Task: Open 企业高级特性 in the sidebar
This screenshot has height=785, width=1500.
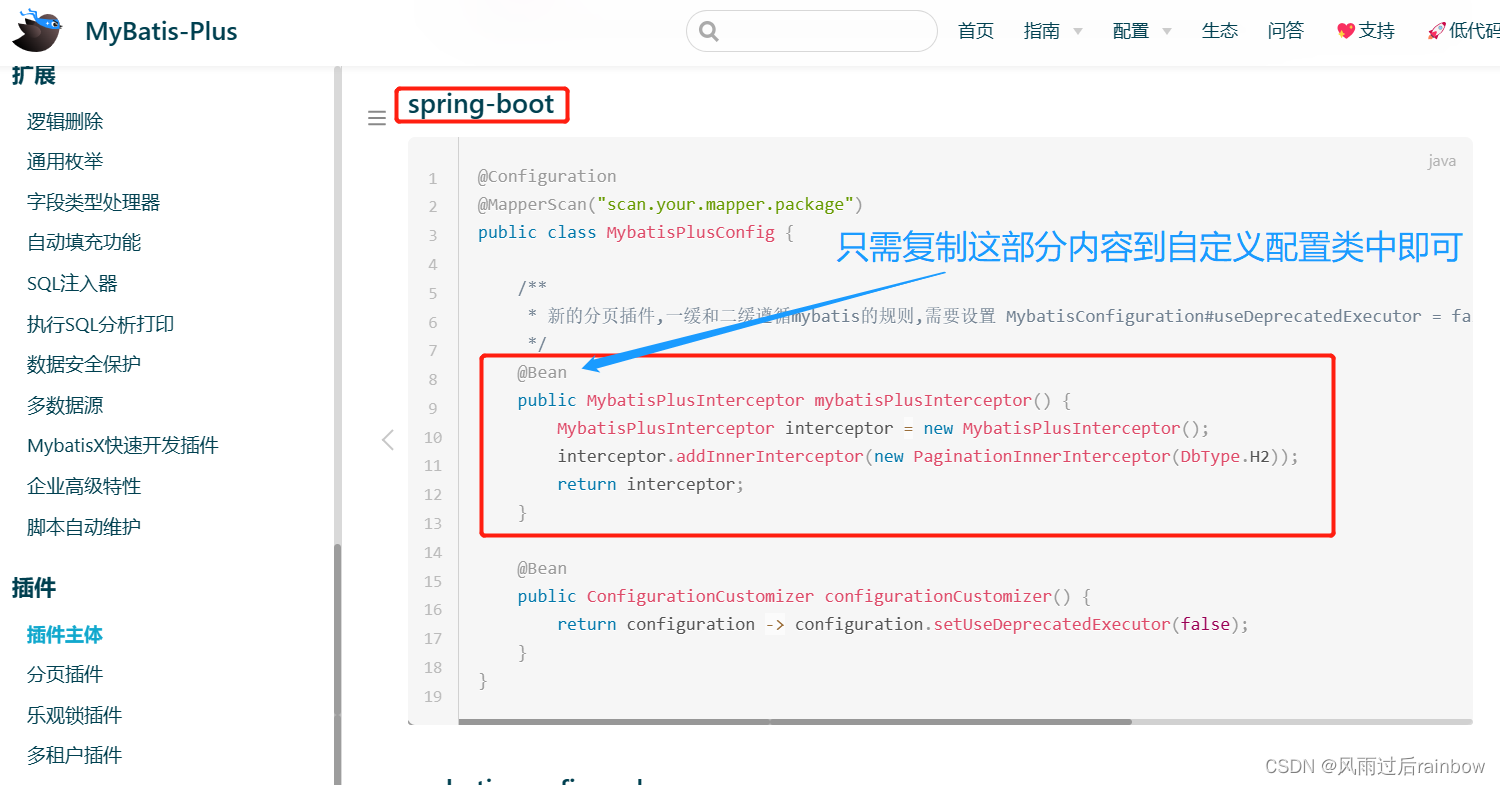Action: 84,486
